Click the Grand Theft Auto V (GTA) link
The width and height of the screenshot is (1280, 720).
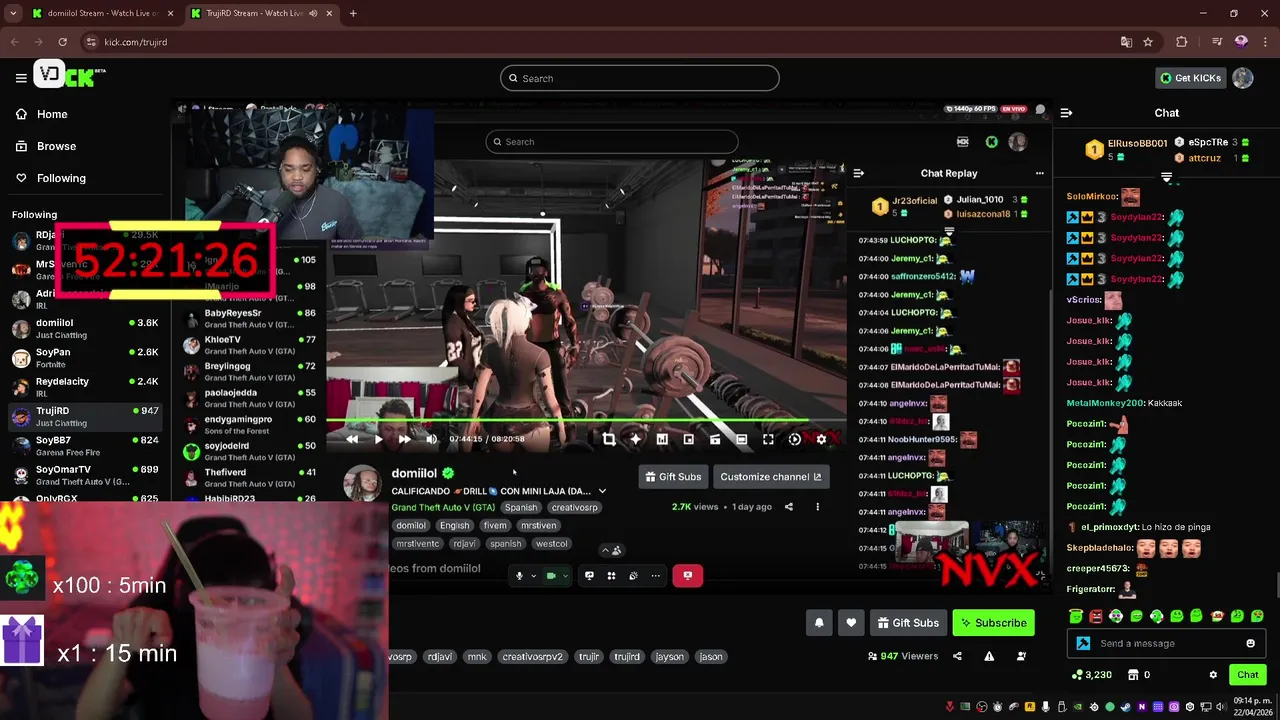pos(443,508)
